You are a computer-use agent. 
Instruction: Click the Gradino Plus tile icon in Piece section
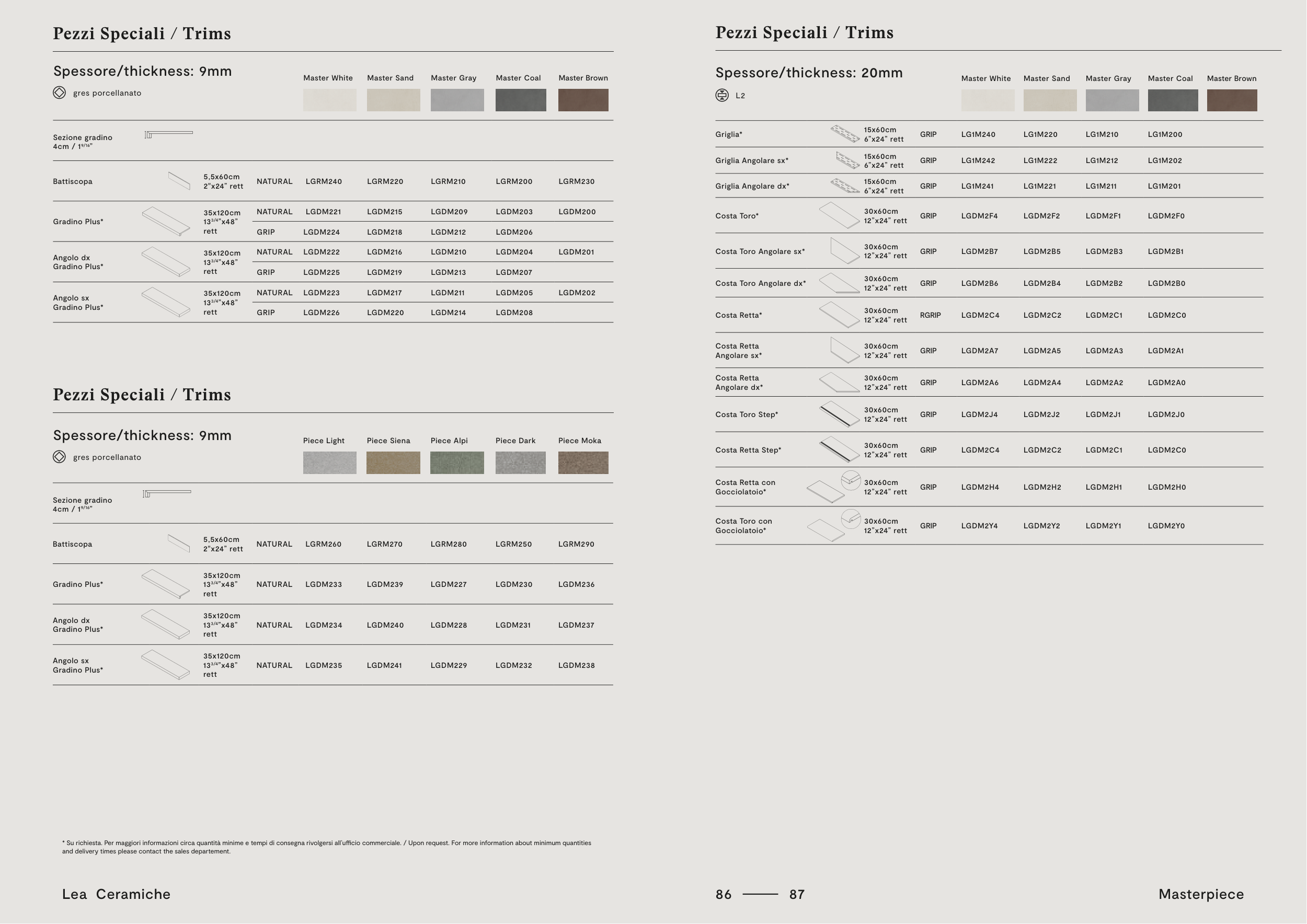166,584
